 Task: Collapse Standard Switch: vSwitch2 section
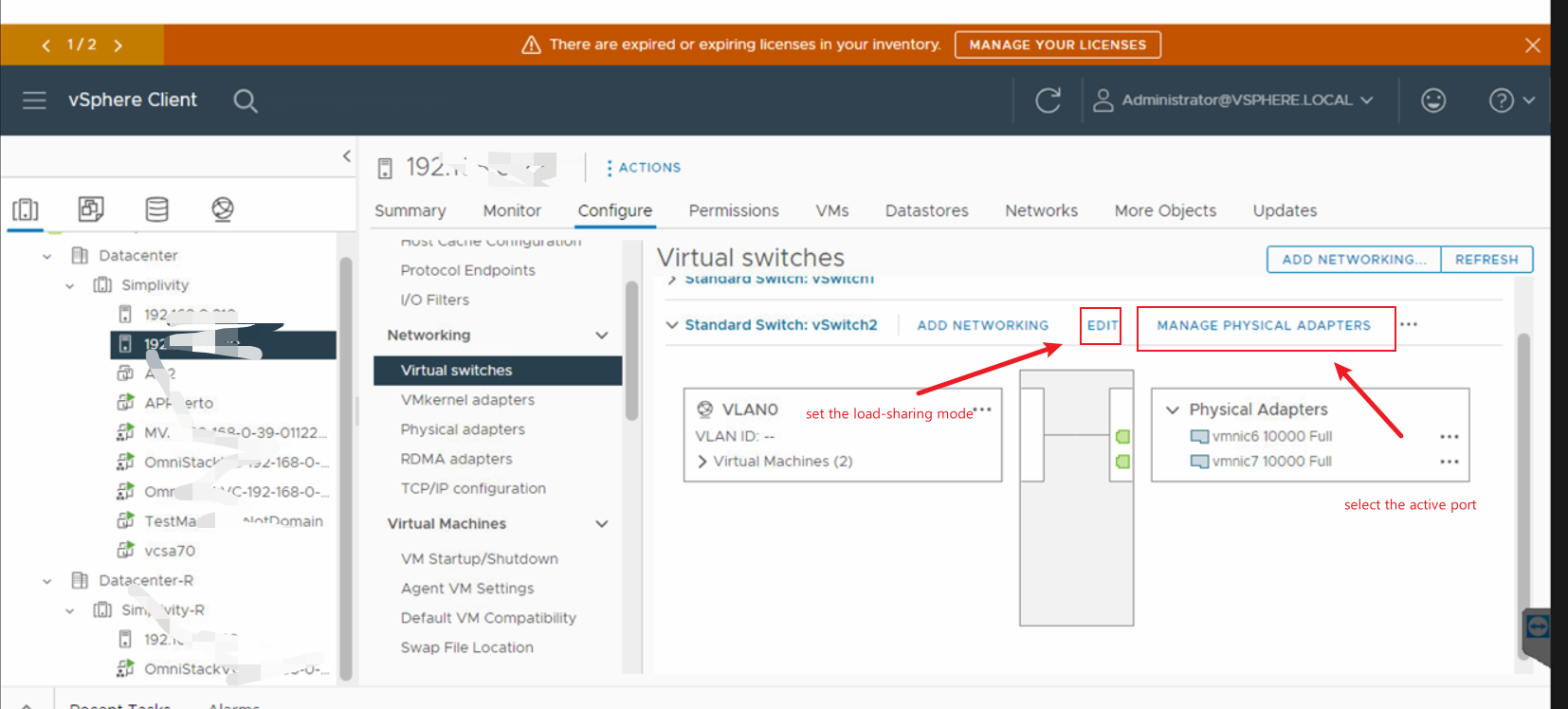[672, 325]
